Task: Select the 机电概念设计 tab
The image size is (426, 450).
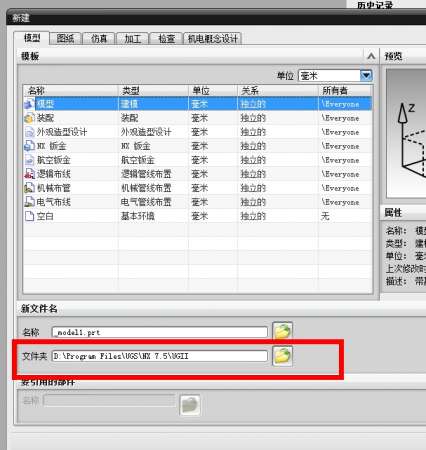Action: (212, 39)
